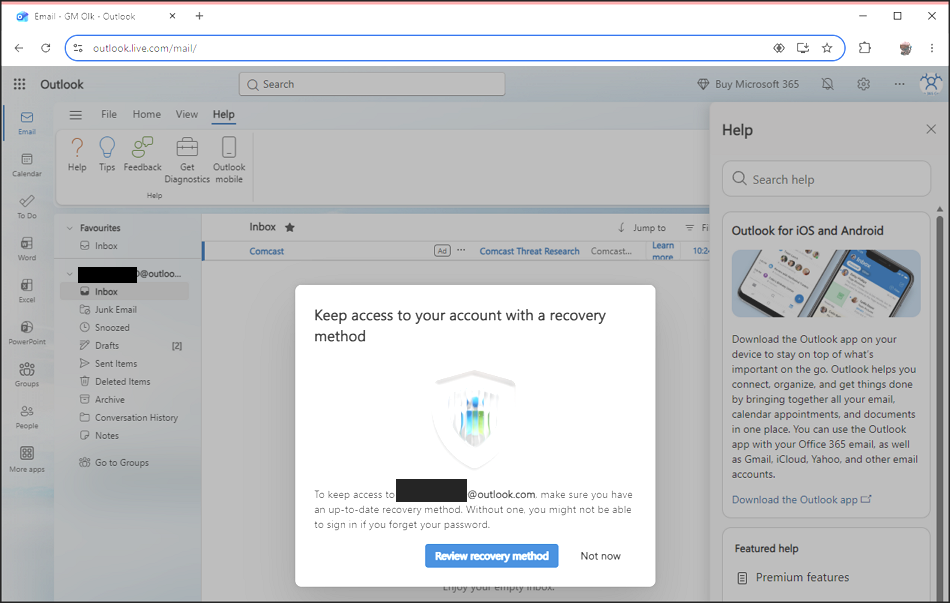This screenshot has height=603, width=950.
Task: Toggle the Inbox favourite star
Action: [290, 227]
